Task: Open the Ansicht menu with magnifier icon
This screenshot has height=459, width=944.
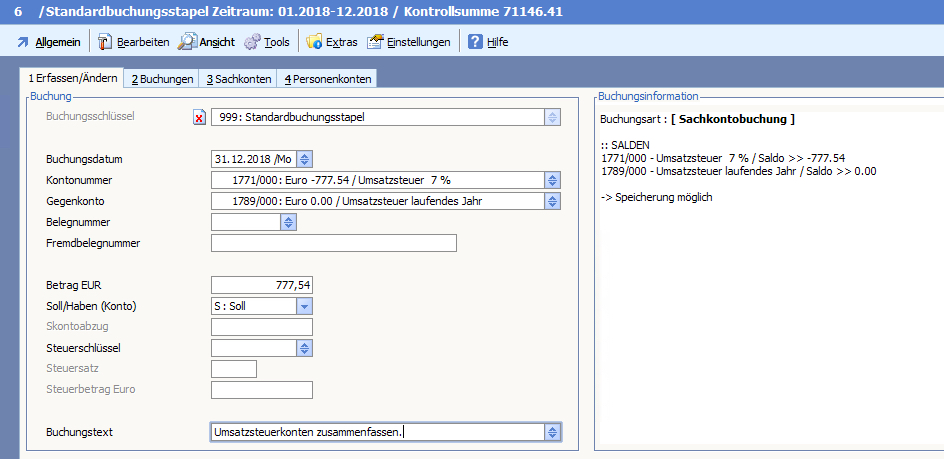Action: click(x=206, y=42)
